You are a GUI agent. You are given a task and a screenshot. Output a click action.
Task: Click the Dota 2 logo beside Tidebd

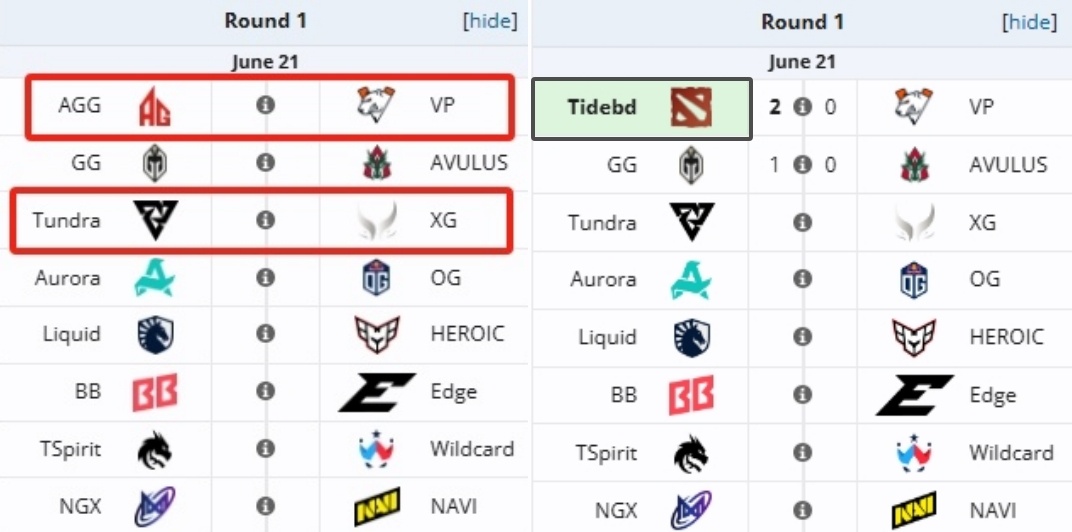pos(691,107)
